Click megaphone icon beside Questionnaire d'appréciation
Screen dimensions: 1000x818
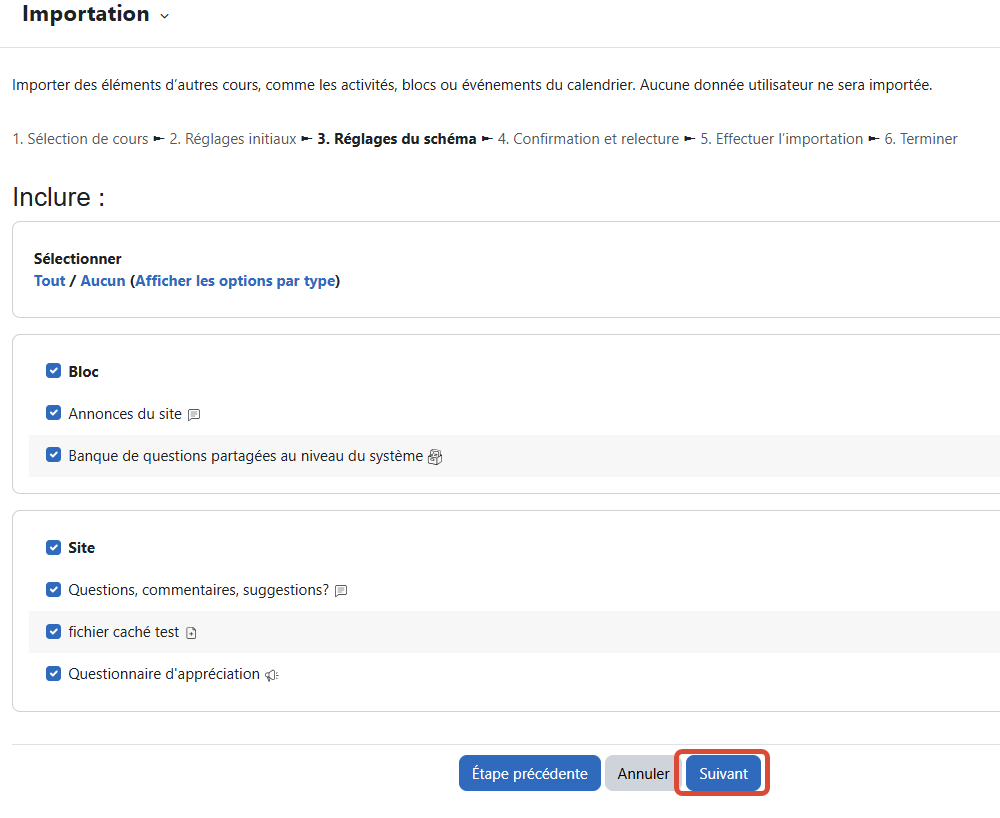(272, 675)
